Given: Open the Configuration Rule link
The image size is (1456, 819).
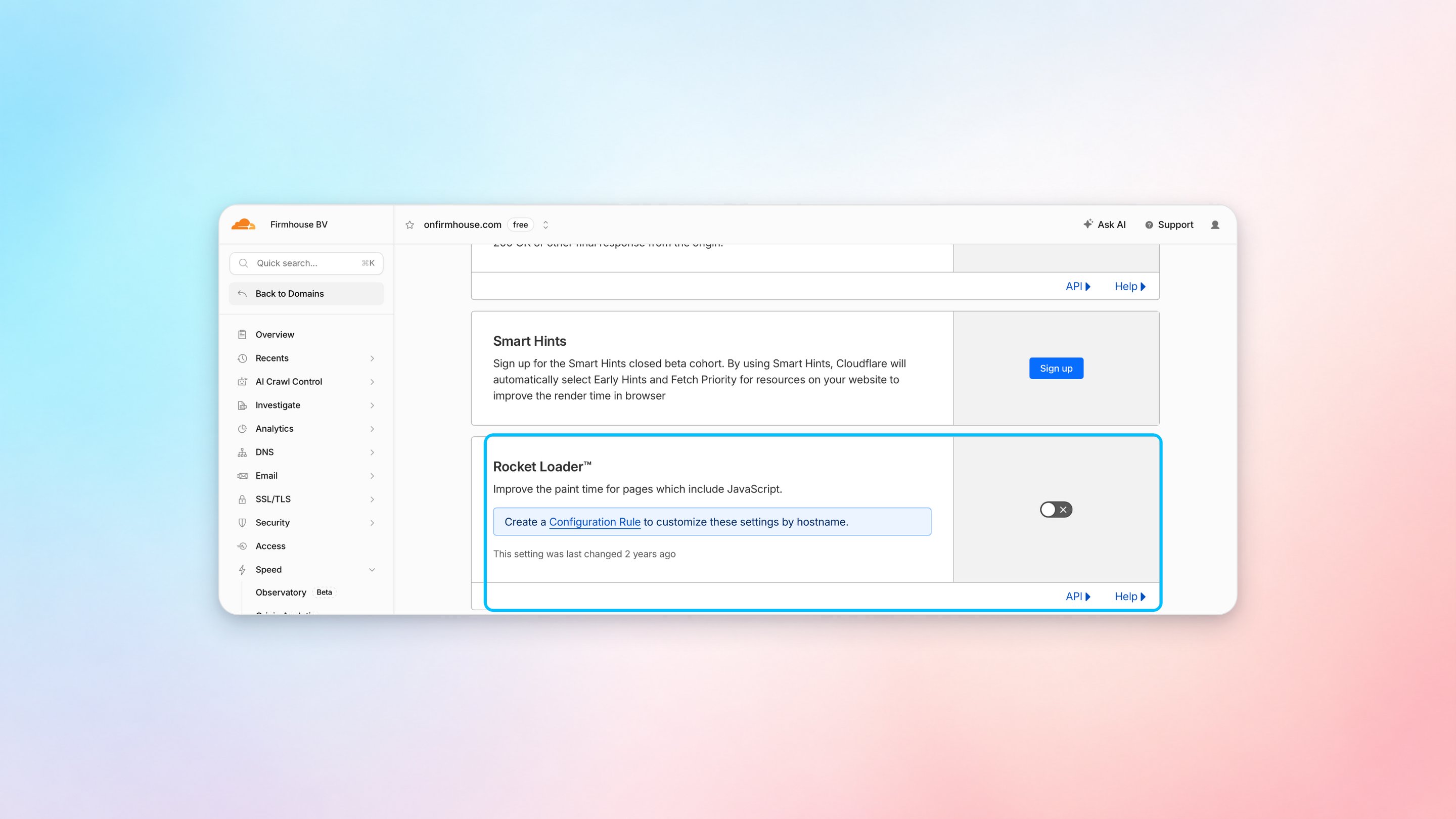Looking at the screenshot, I should (595, 522).
